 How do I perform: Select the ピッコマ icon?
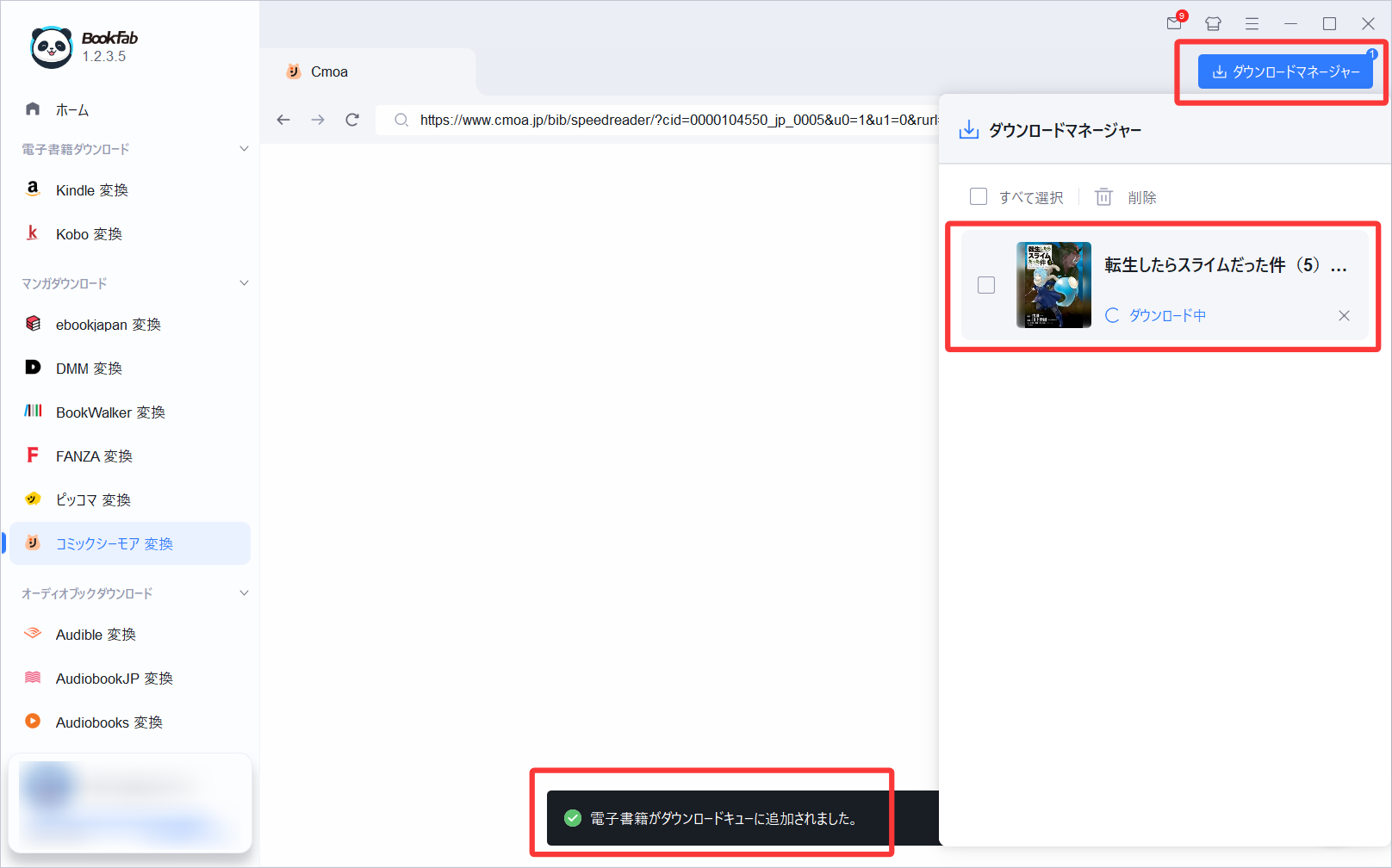click(x=33, y=499)
